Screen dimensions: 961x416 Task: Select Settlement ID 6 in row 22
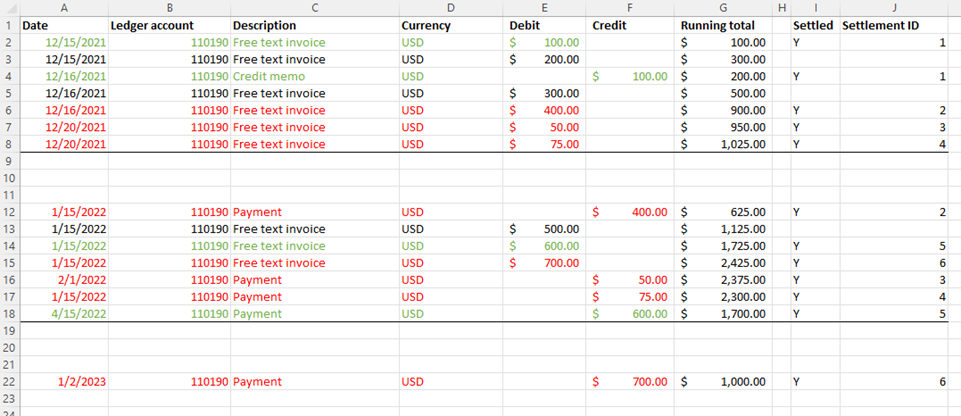(894, 381)
